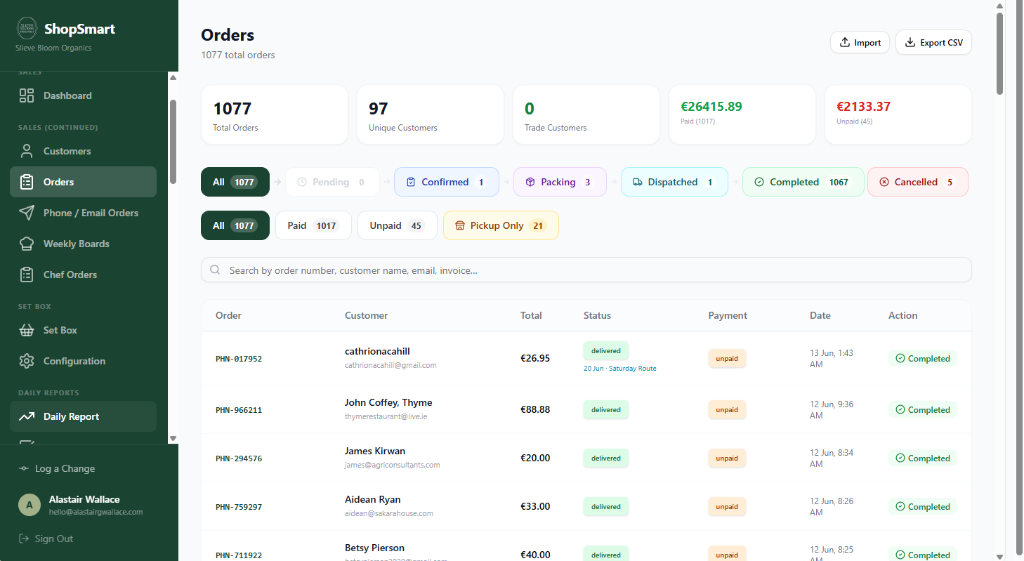Select the Pickup Only 21 filter

(x=501, y=225)
